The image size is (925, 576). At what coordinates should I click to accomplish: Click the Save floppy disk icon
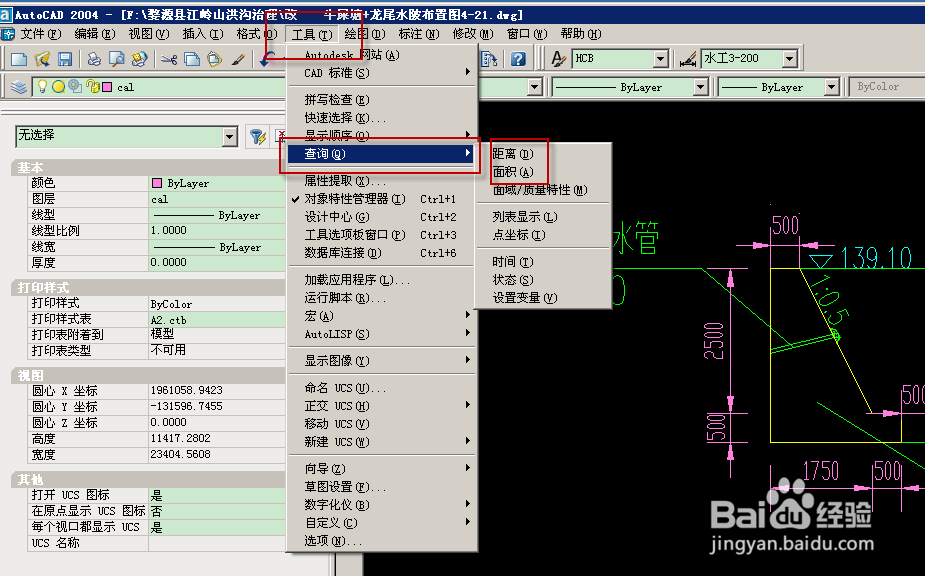[x=65, y=59]
